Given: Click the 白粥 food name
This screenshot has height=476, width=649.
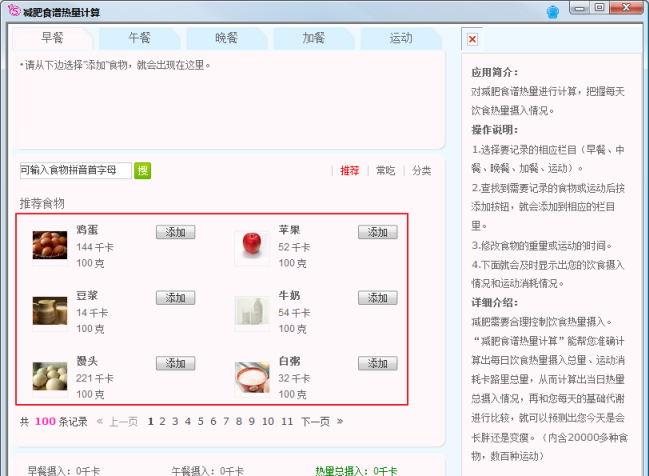Looking at the screenshot, I should point(289,361).
